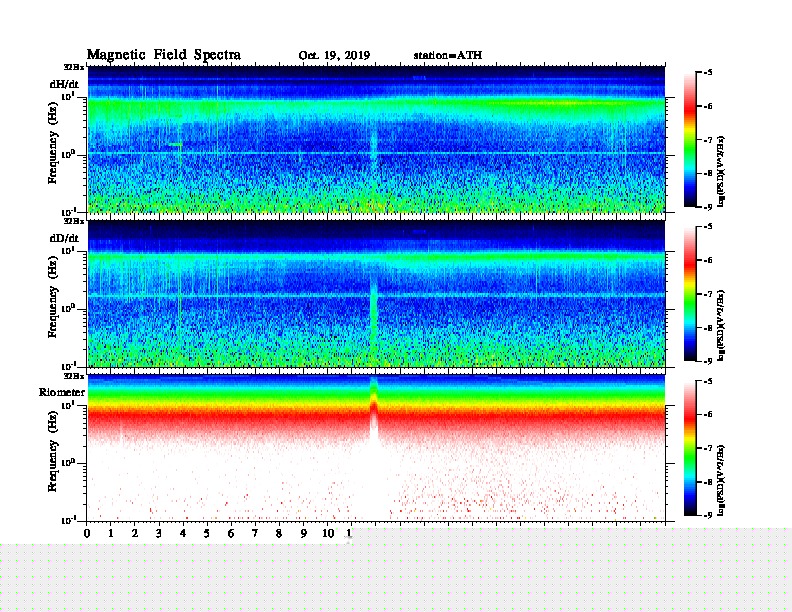Click hour tick label "2" on time axis
The image size is (792, 612).
(135, 534)
